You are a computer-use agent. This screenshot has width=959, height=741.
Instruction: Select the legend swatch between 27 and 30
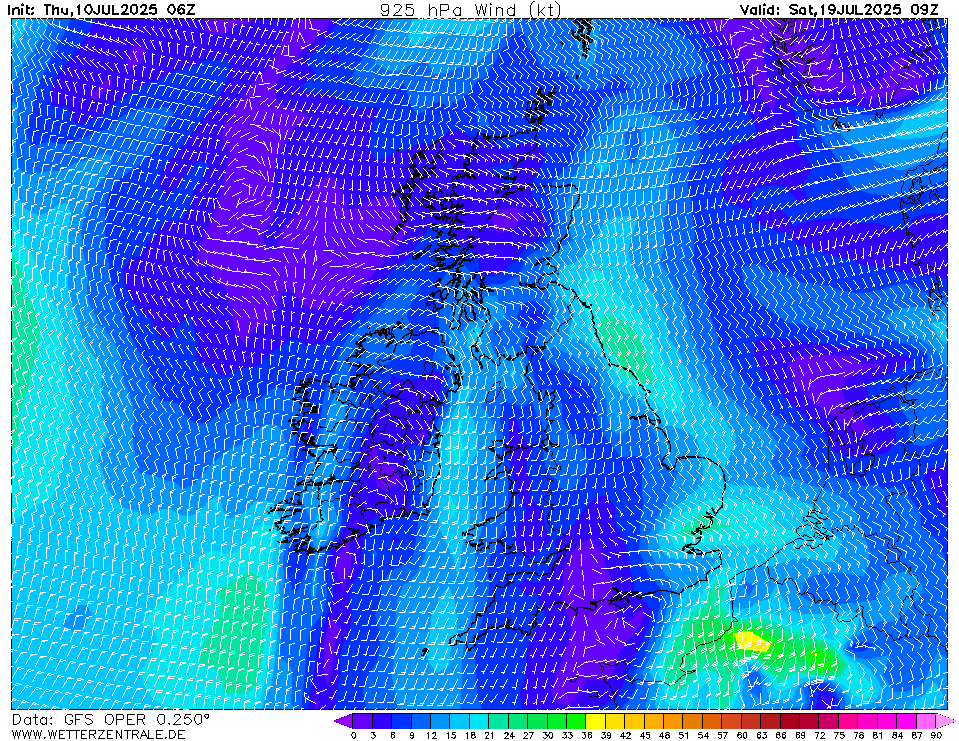(538, 721)
